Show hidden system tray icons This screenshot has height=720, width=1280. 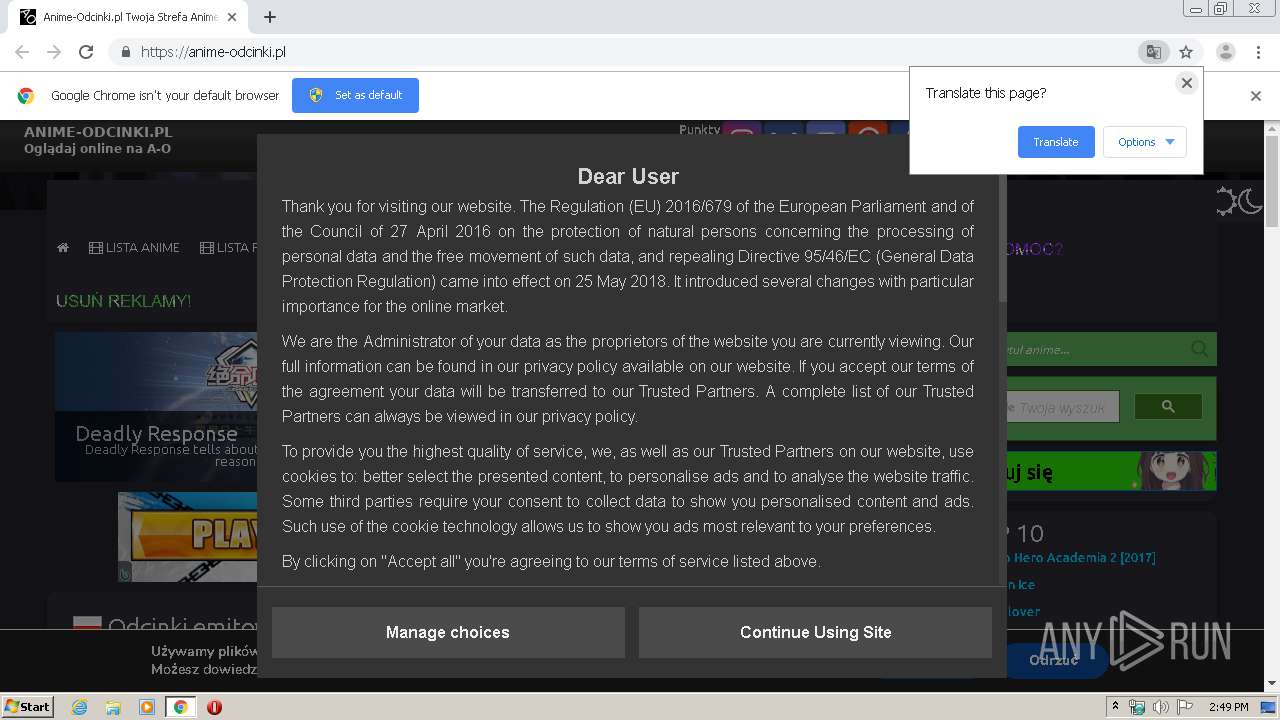tap(1115, 707)
